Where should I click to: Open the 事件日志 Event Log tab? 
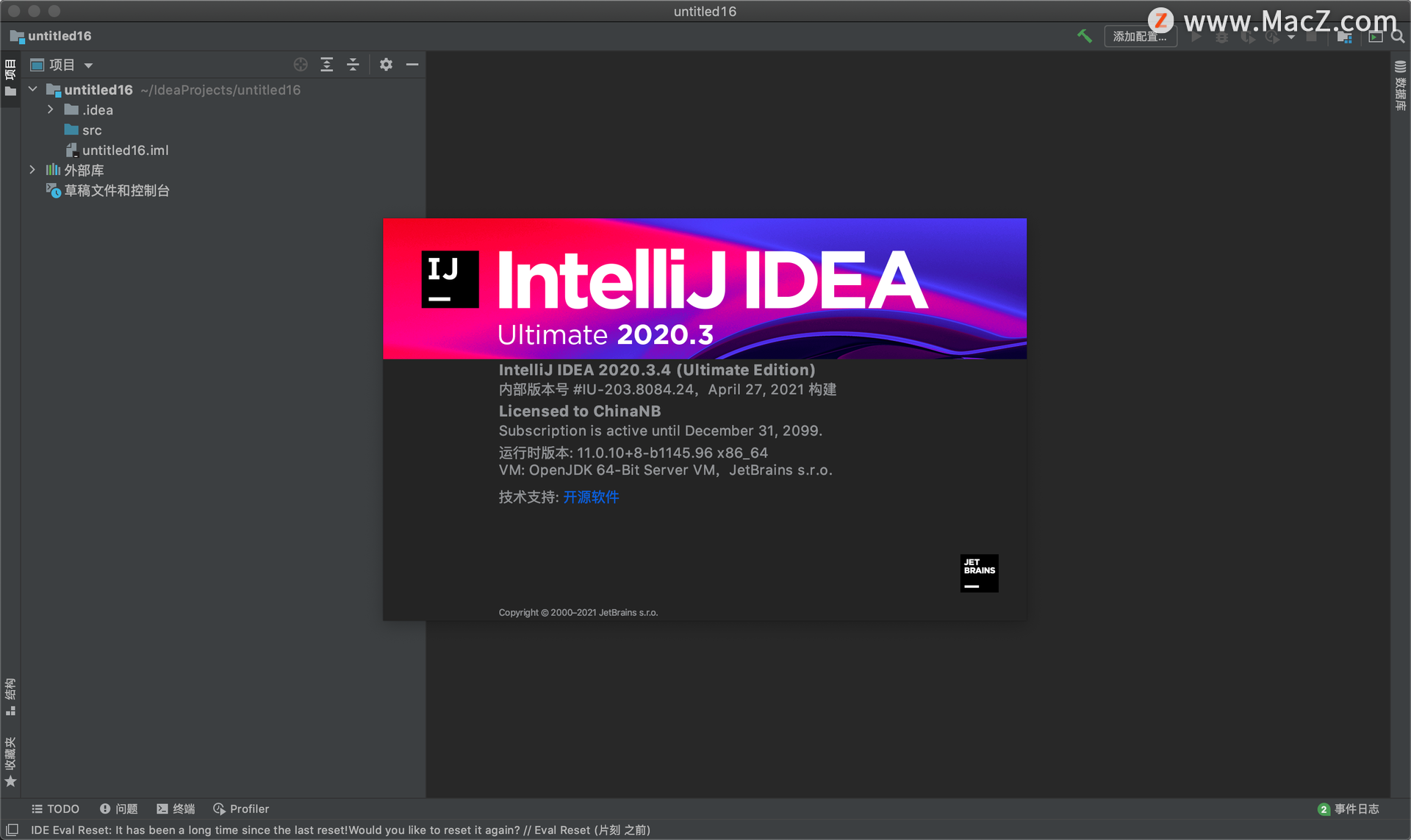click(x=1349, y=808)
